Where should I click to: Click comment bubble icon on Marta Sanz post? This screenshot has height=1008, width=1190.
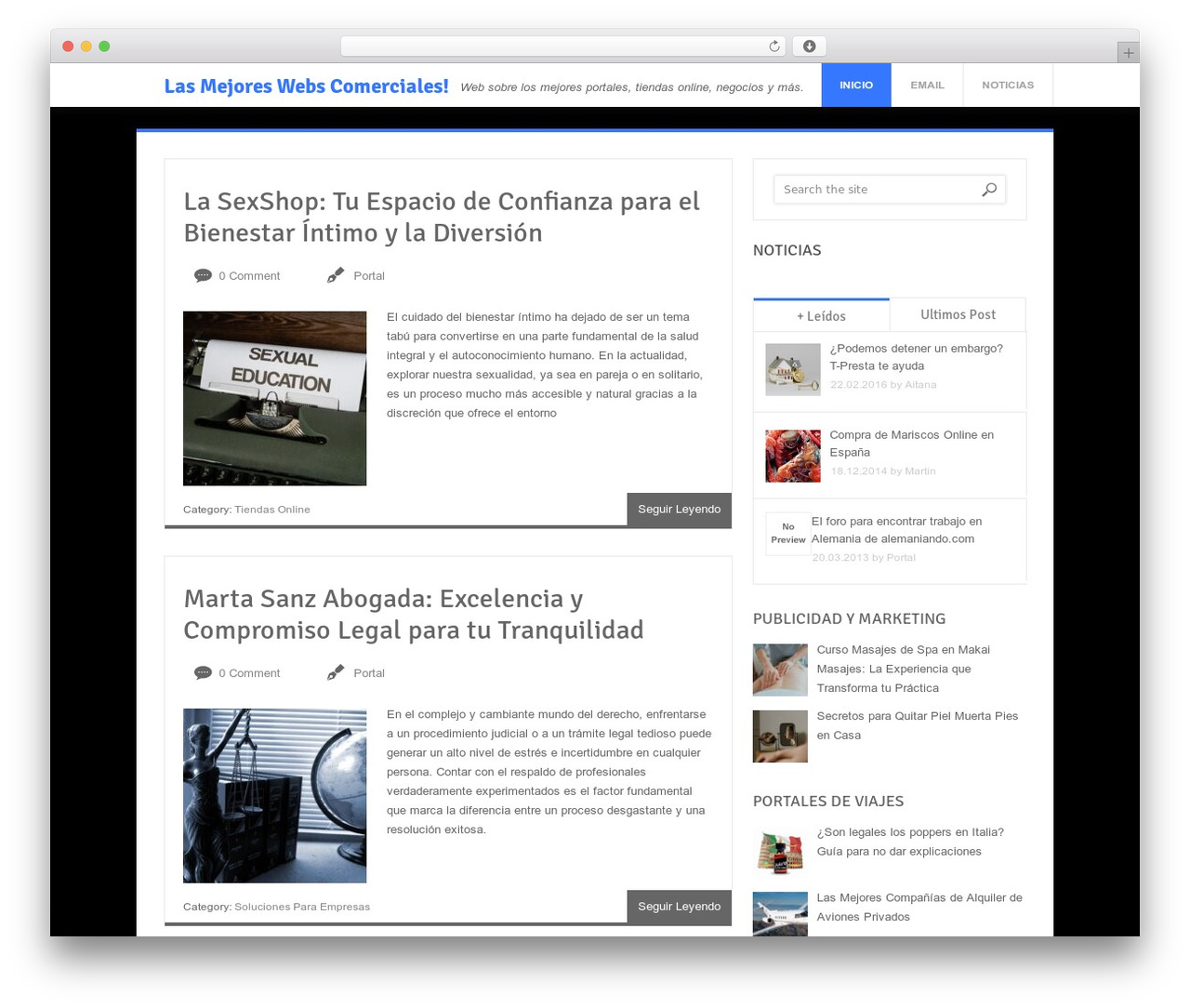[203, 672]
